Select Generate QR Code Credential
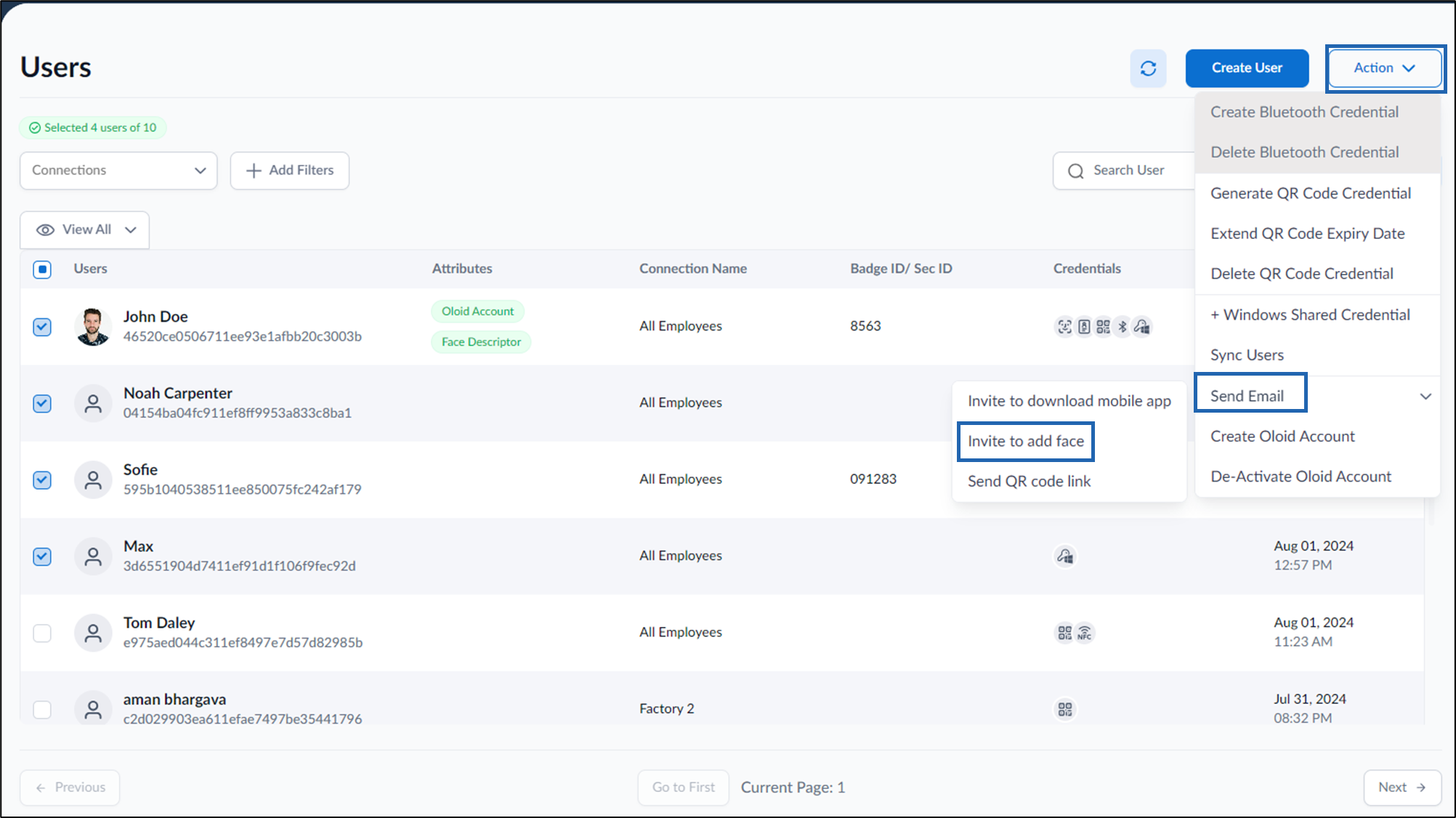The height and width of the screenshot is (818, 1456). 1311,193
